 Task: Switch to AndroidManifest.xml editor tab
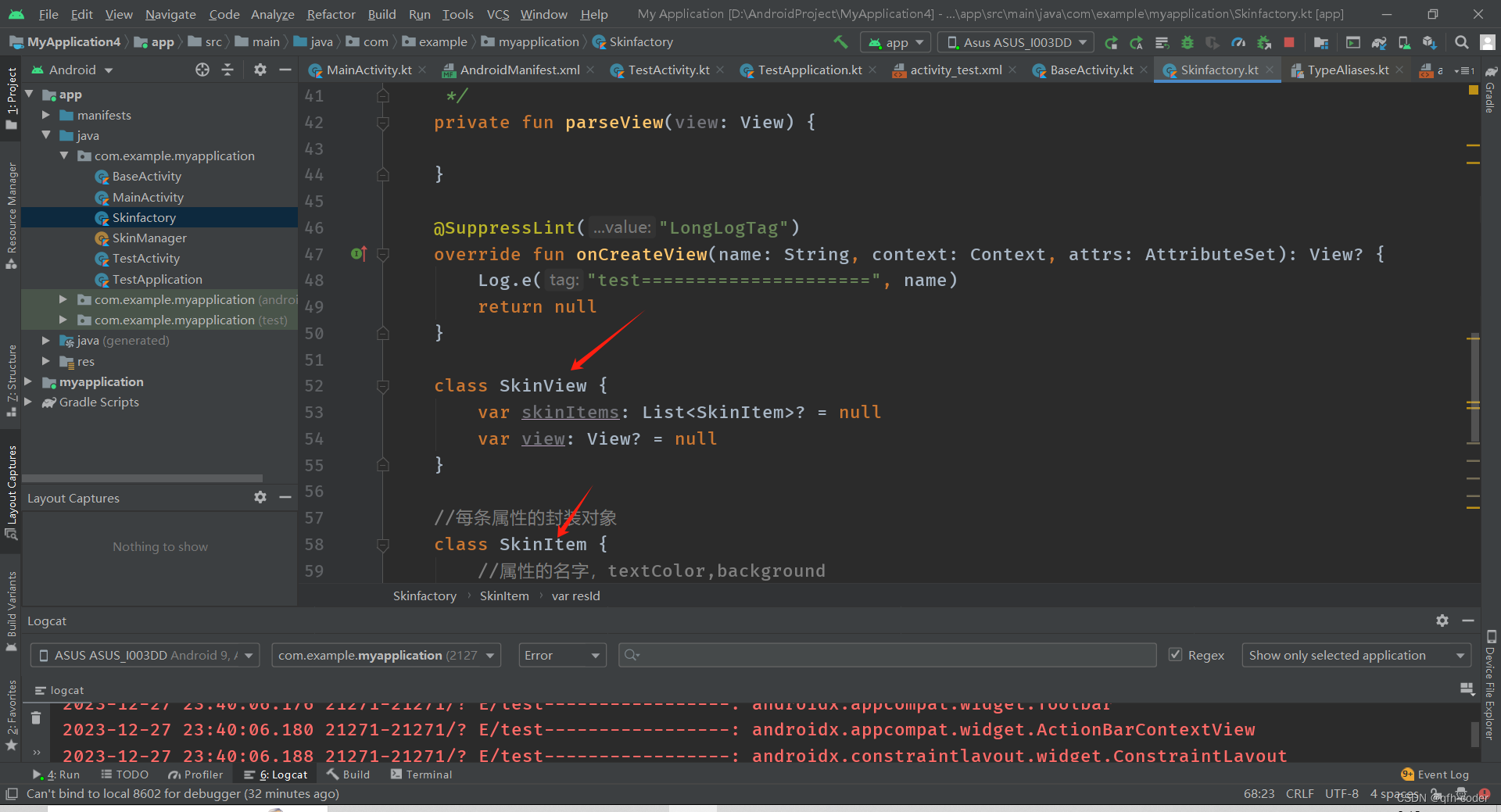519,70
